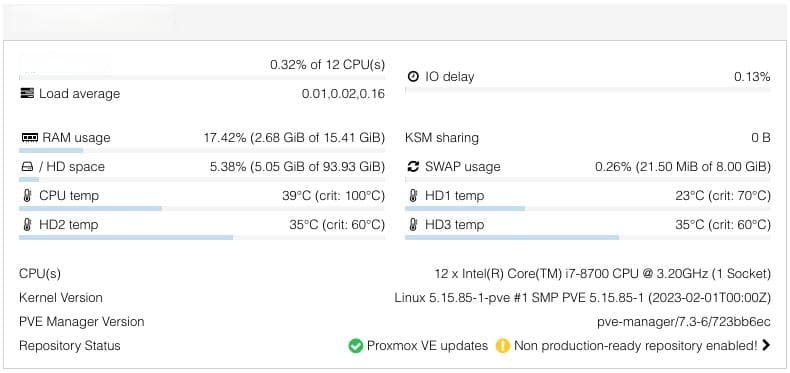Click the SWAP usage refresh icon
The width and height of the screenshot is (790, 373).
tap(413, 166)
